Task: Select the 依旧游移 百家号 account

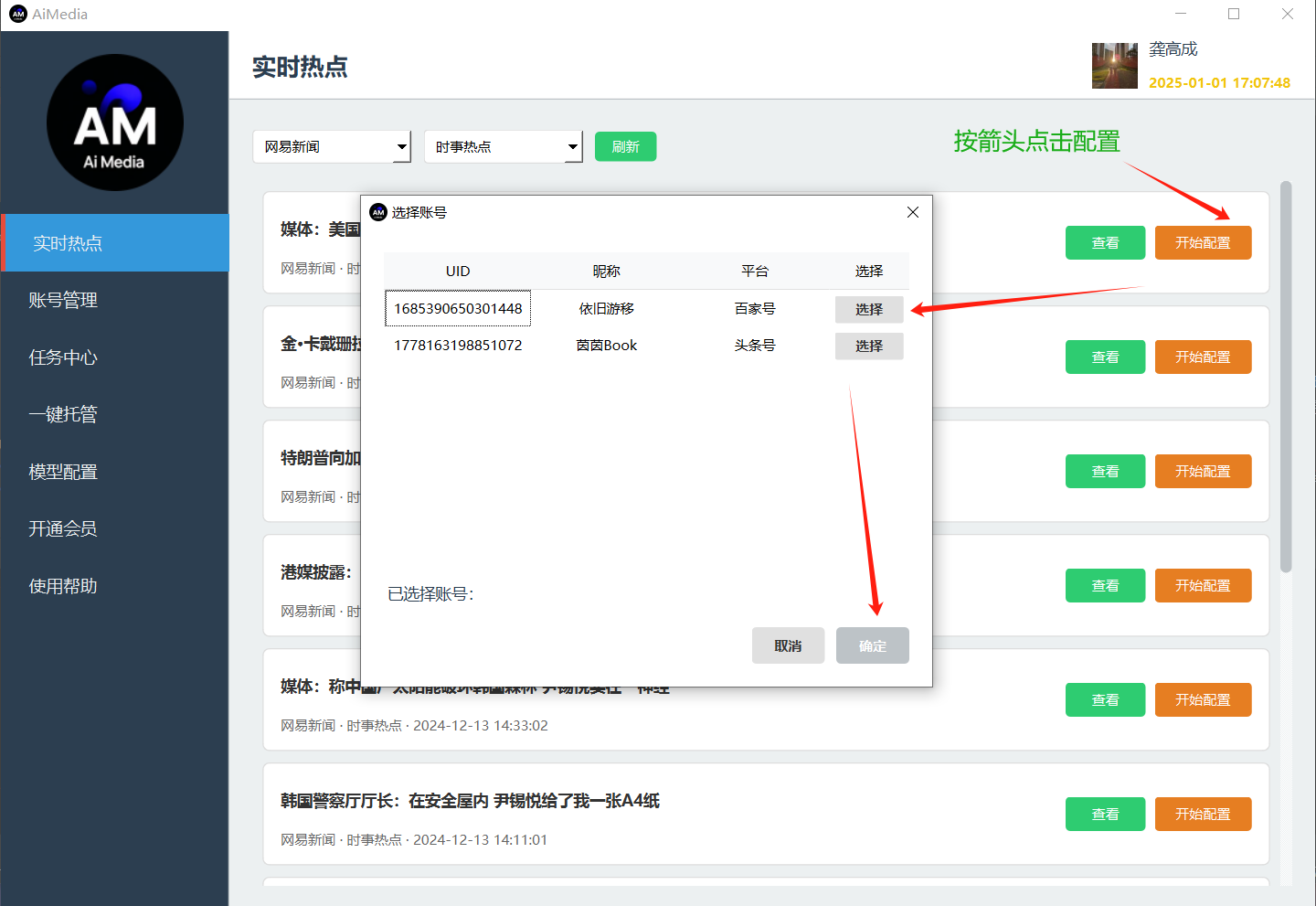Action: pyautogui.click(x=868, y=310)
